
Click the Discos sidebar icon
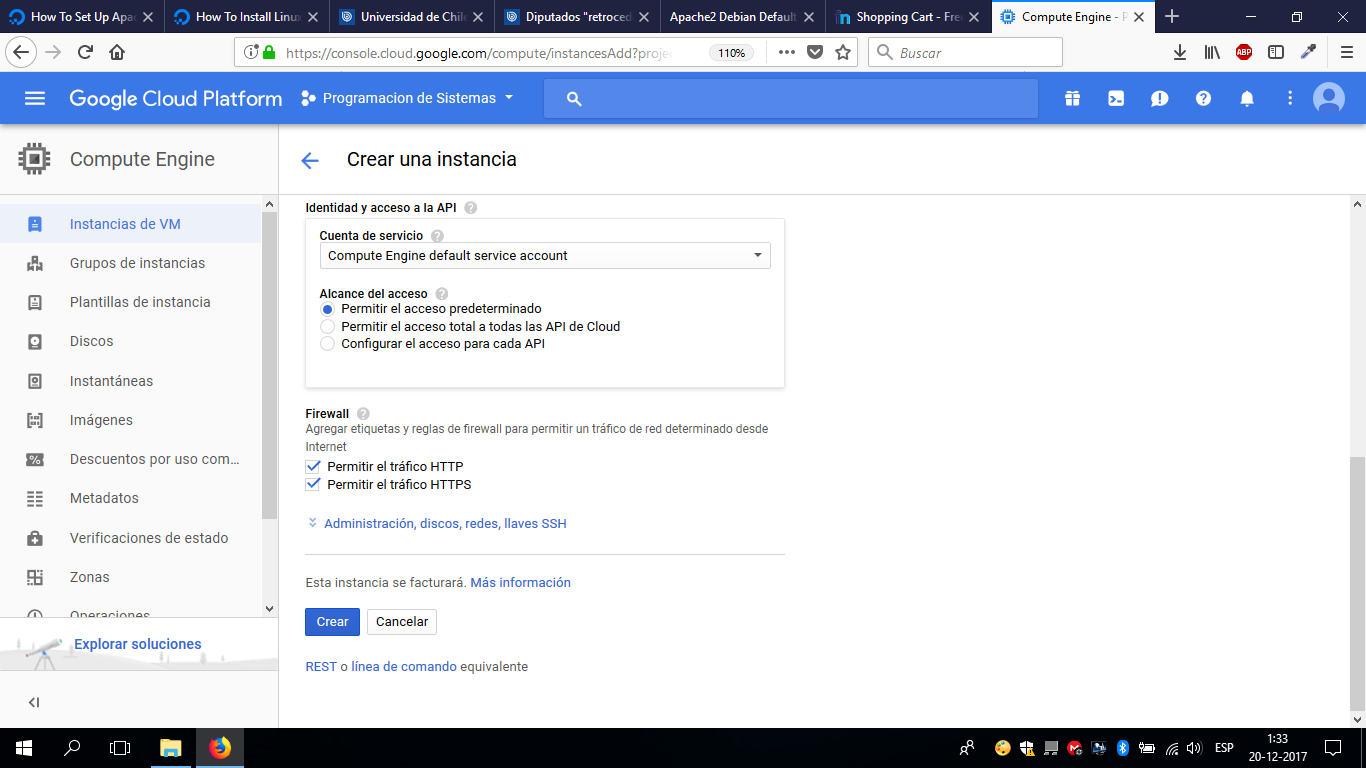35,341
